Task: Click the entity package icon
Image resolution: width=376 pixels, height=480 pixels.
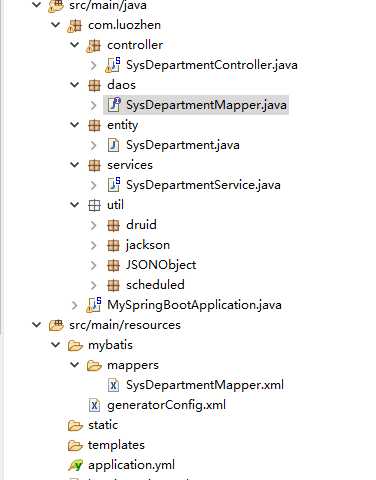Action: coord(94,125)
